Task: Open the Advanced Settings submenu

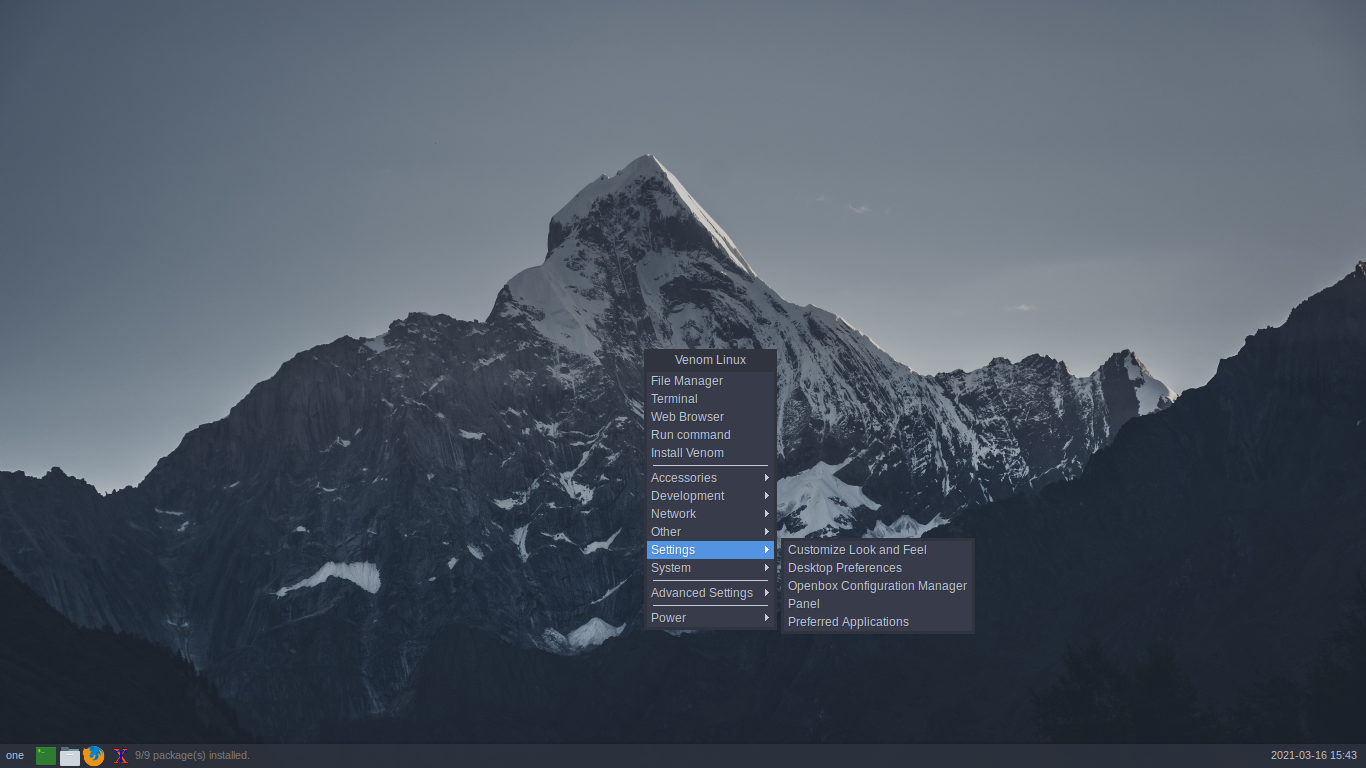Action: [710, 593]
